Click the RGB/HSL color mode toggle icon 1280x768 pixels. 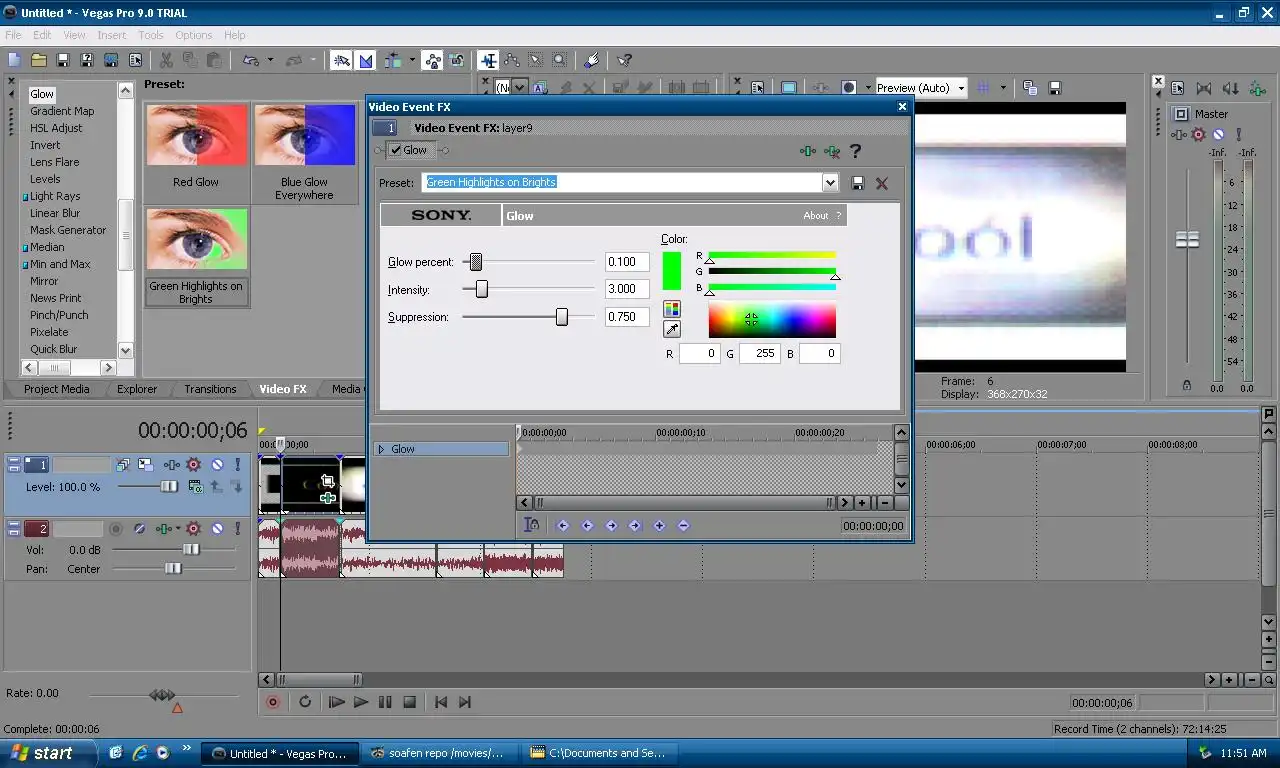coord(672,309)
